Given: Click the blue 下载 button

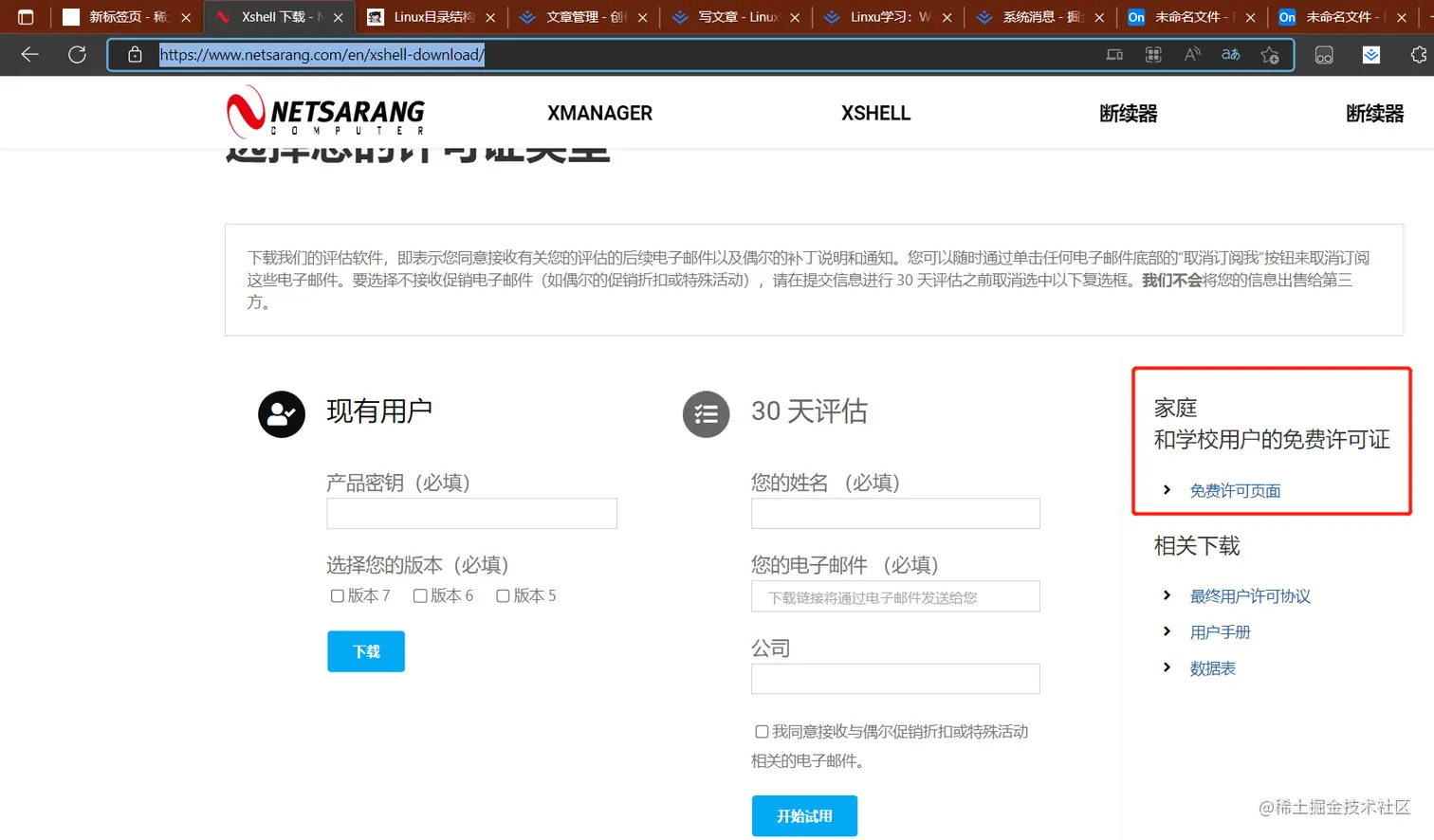Looking at the screenshot, I should (x=366, y=651).
